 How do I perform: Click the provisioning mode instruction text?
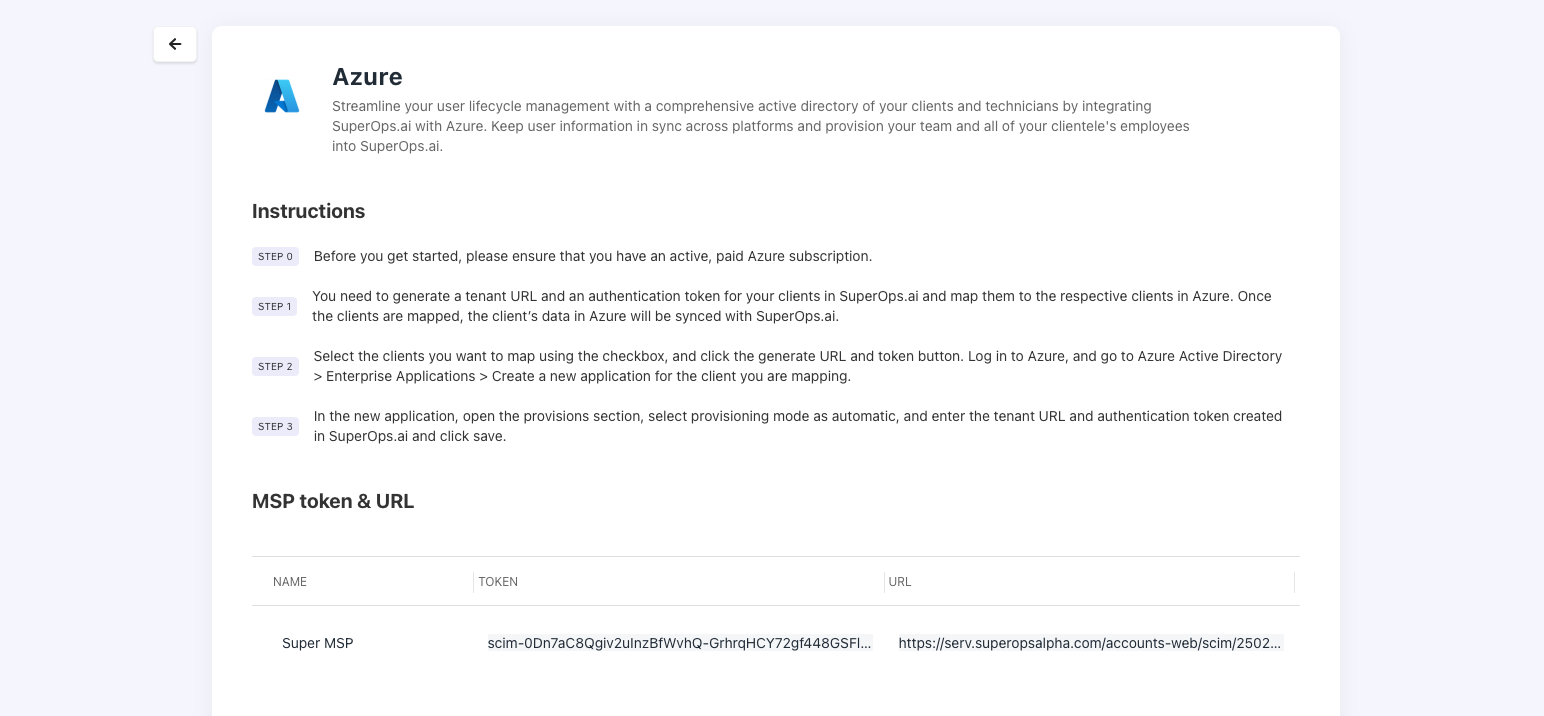(x=797, y=427)
